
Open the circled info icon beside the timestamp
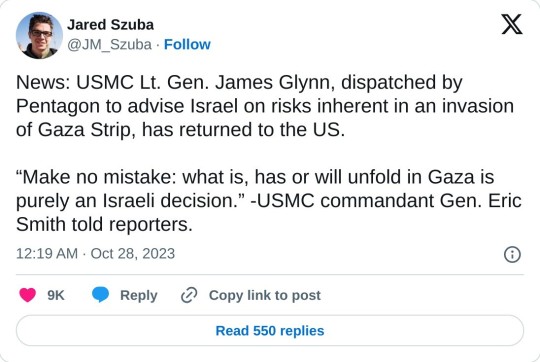[x=512, y=255]
